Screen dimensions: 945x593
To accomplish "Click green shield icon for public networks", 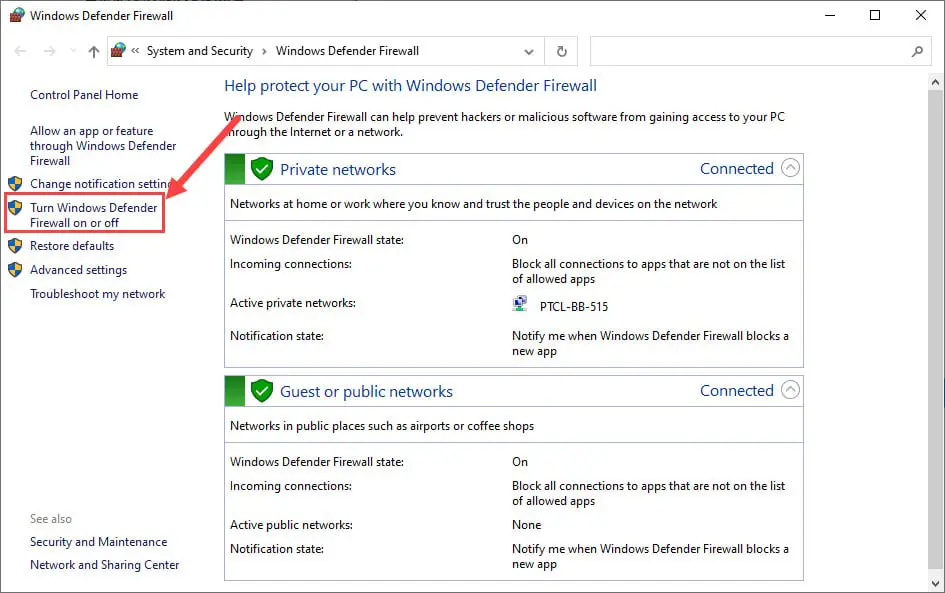I will pos(262,391).
